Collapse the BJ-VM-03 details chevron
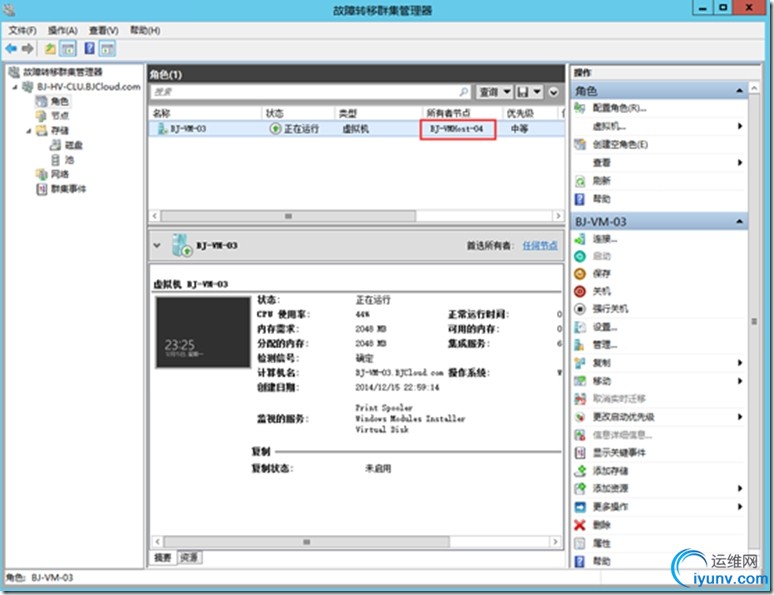 [x=157, y=245]
